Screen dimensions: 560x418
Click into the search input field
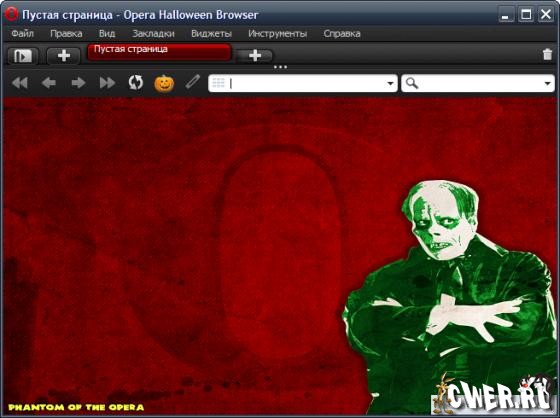(x=478, y=83)
